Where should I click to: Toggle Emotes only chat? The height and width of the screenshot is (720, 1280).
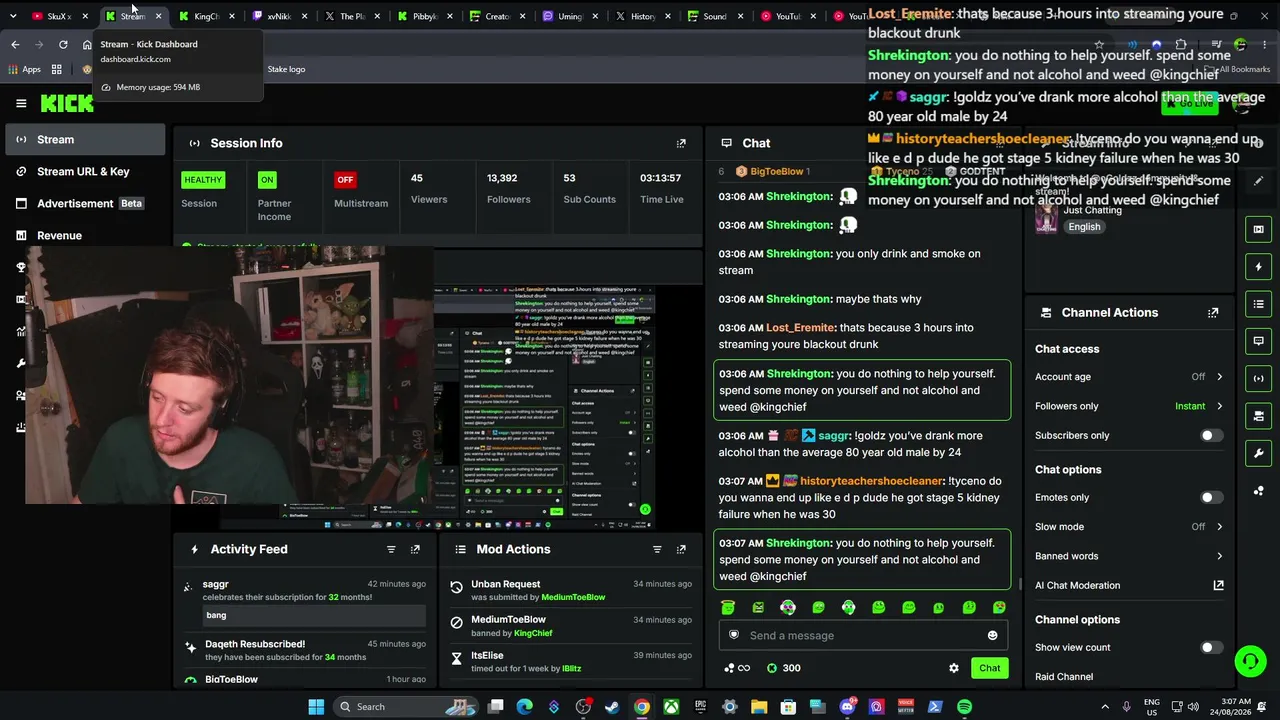[1210, 497]
